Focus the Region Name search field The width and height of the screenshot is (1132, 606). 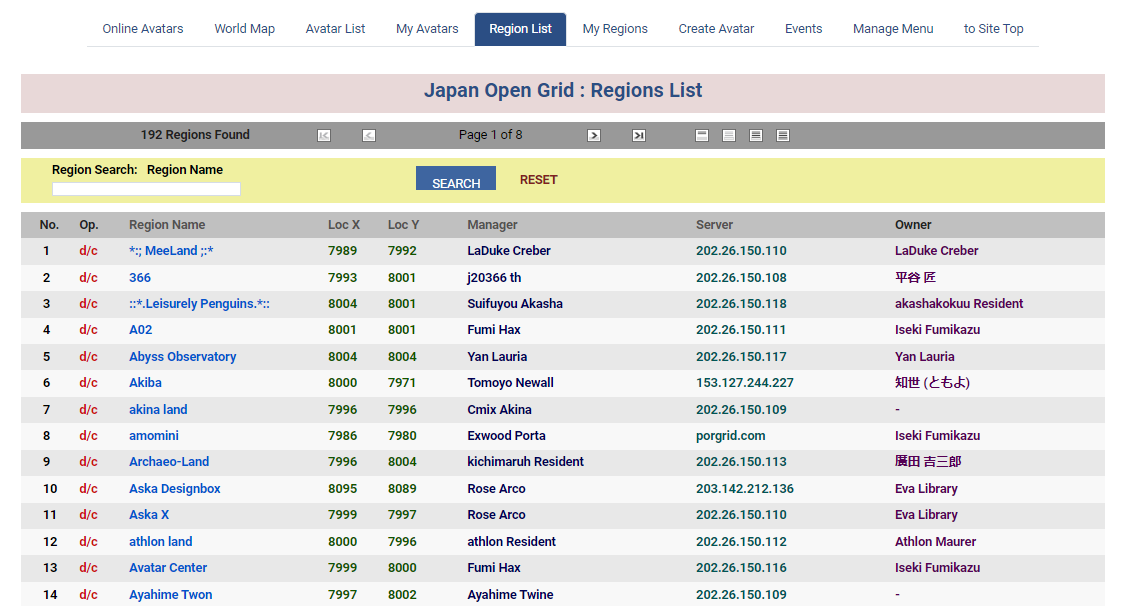(146, 189)
